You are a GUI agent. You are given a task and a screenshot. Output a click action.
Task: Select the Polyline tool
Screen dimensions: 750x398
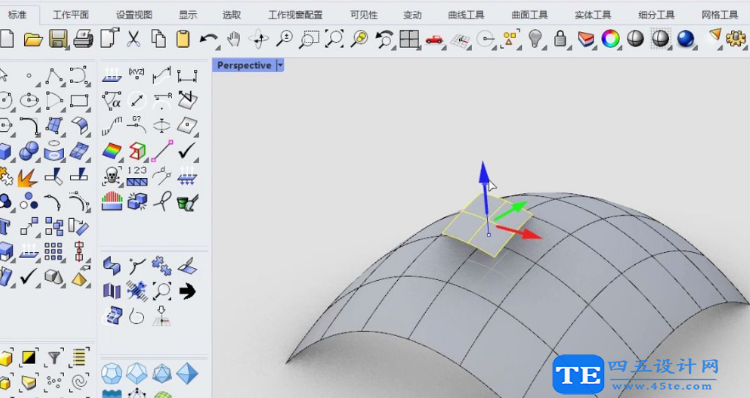pyautogui.click(x=54, y=76)
